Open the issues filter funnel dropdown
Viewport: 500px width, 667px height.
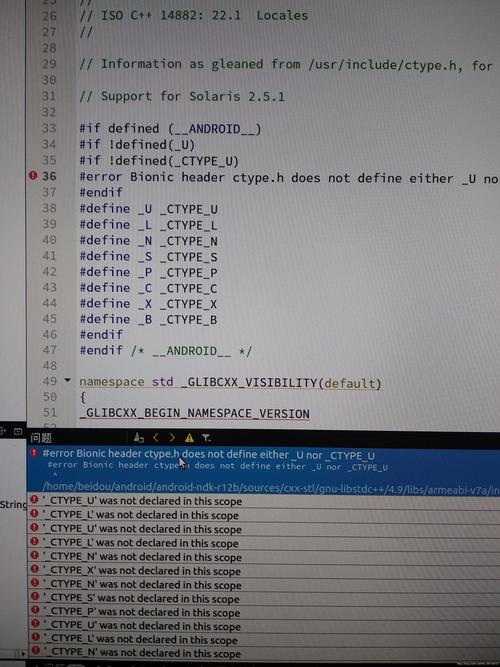pos(206,438)
